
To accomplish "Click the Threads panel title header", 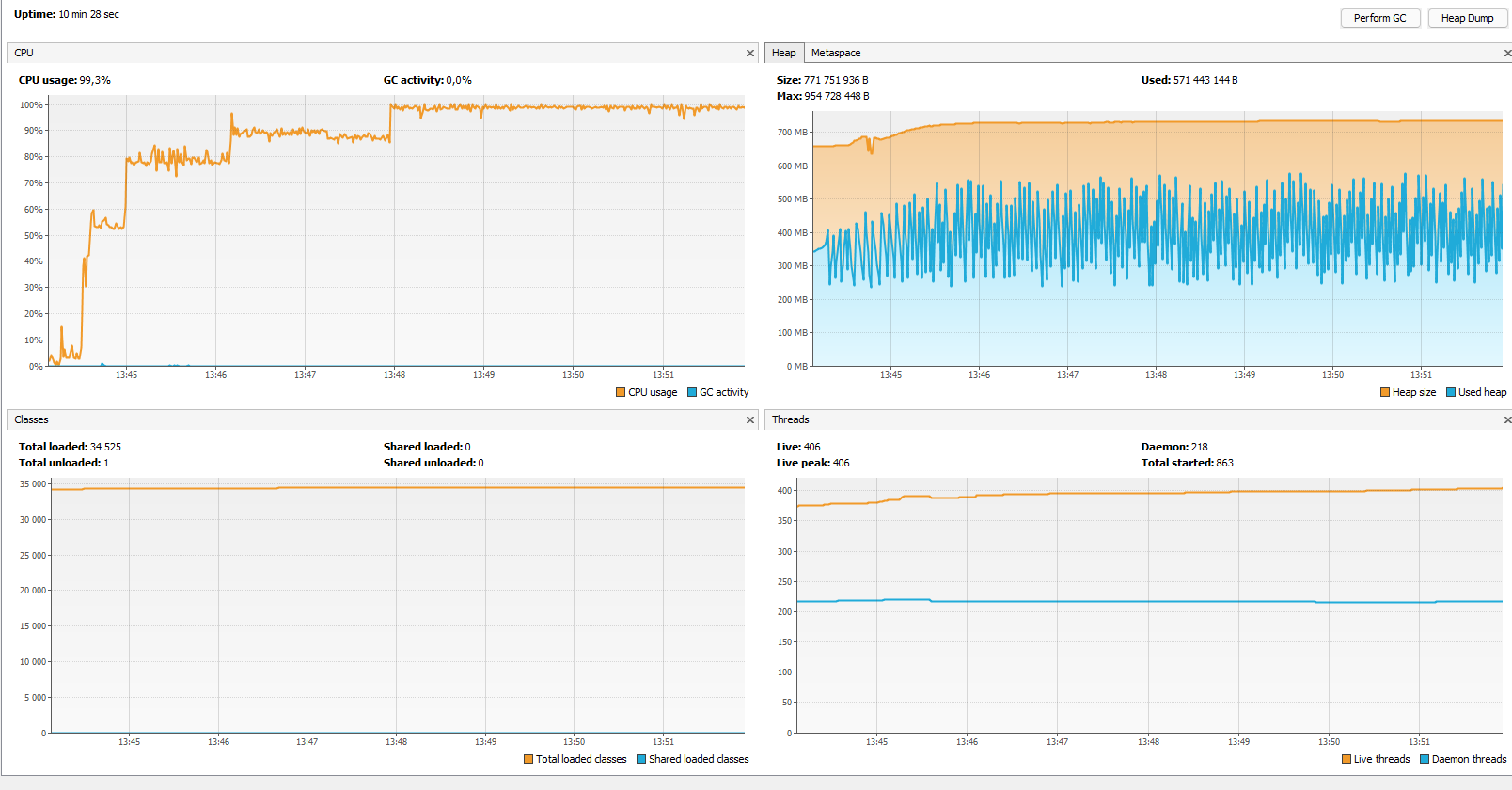I will 790,419.
